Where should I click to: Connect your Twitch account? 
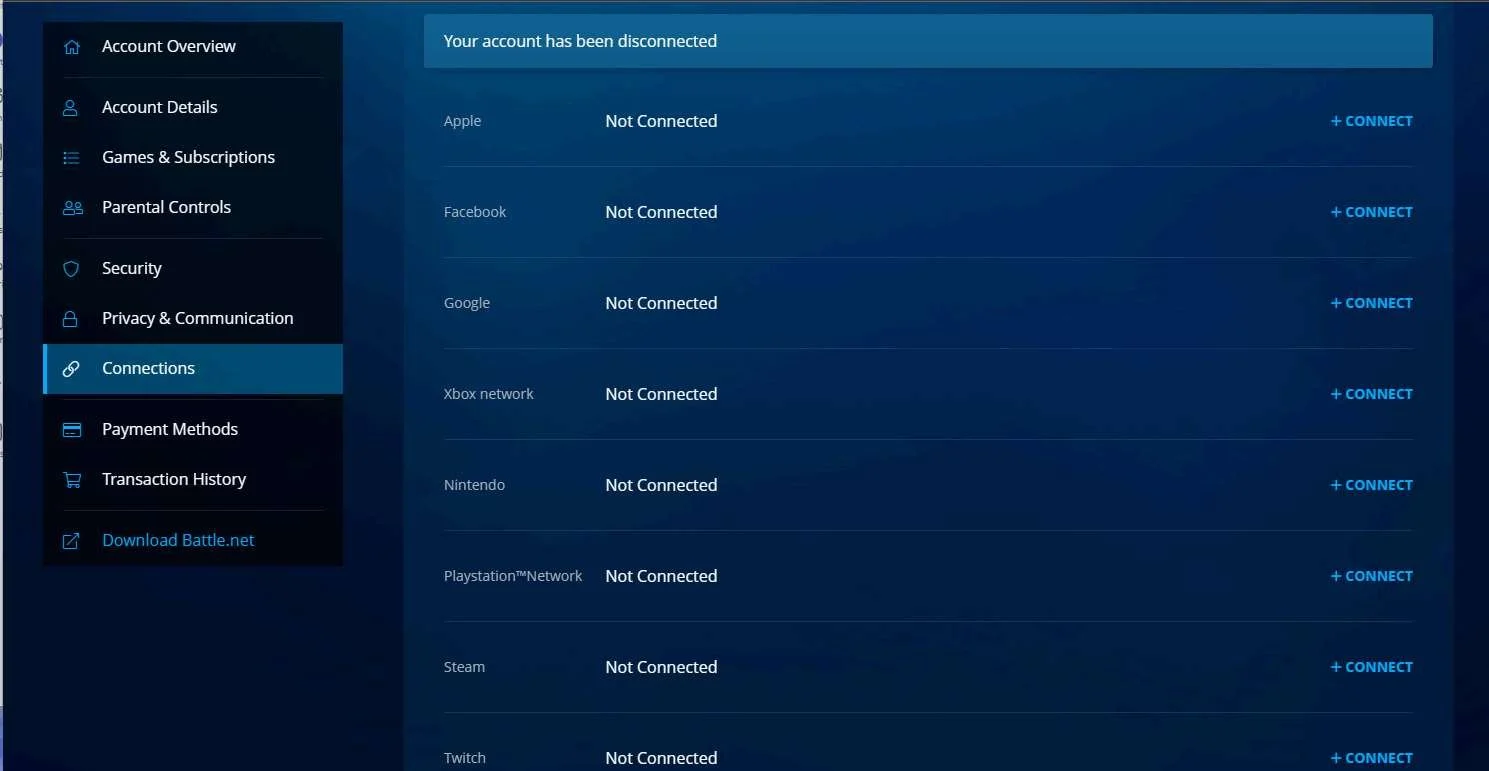point(1371,758)
